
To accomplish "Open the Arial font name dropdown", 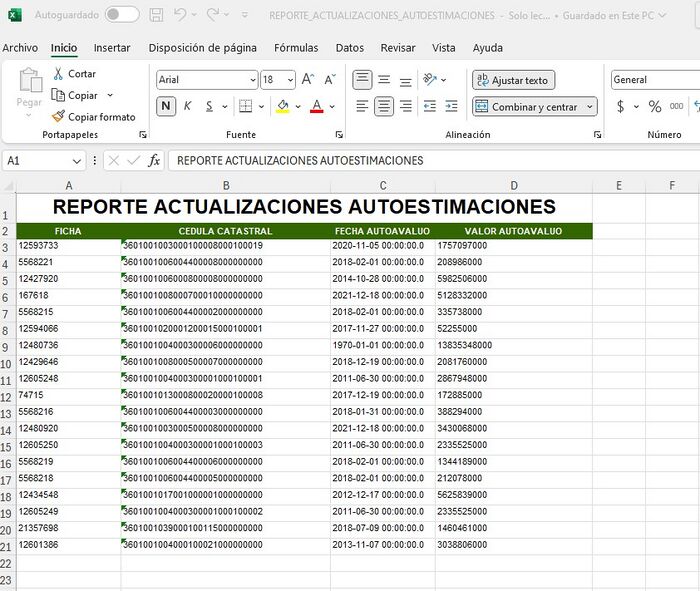I will click(x=253, y=80).
